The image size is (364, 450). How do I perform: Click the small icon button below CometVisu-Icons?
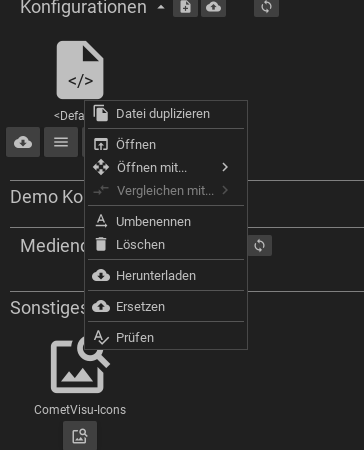[x=80, y=436]
